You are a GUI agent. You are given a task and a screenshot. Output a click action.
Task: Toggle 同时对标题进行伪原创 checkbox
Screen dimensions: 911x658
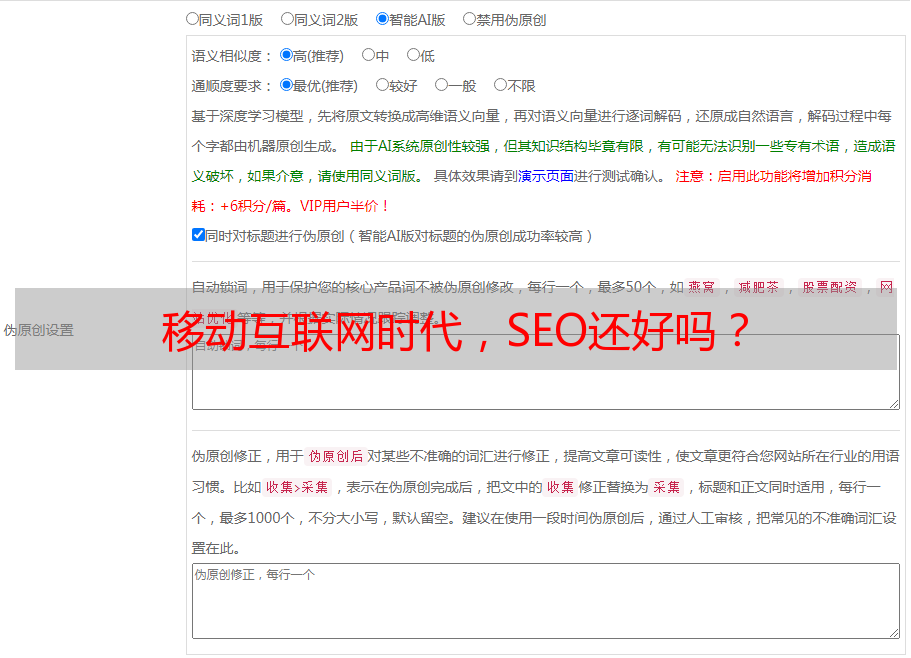click(x=198, y=235)
